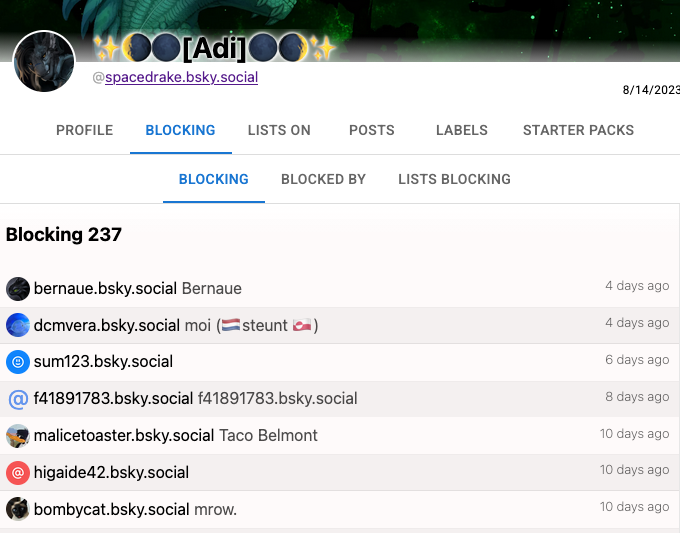Click the dcmvera row's 4 days ago timestamp
Viewport: 680px width, 533px height.
[637, 323]
